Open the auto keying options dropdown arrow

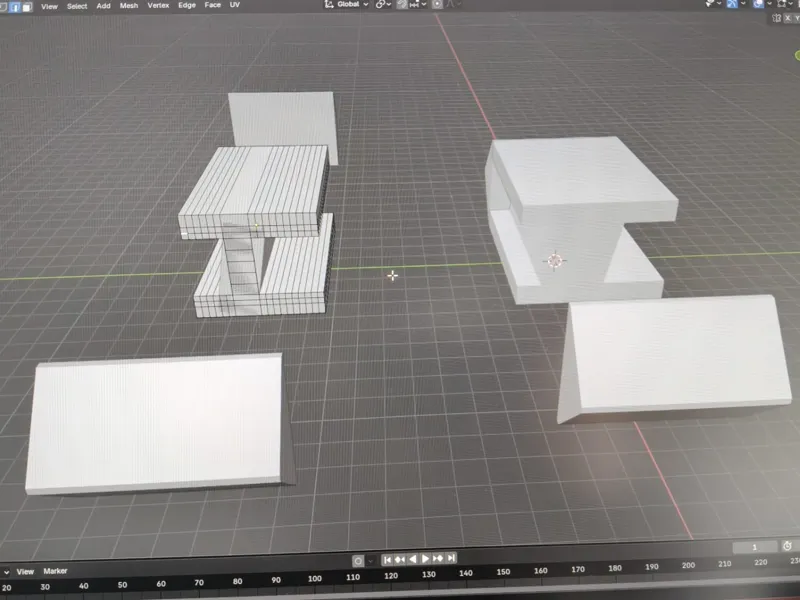(x=371, y=561)
